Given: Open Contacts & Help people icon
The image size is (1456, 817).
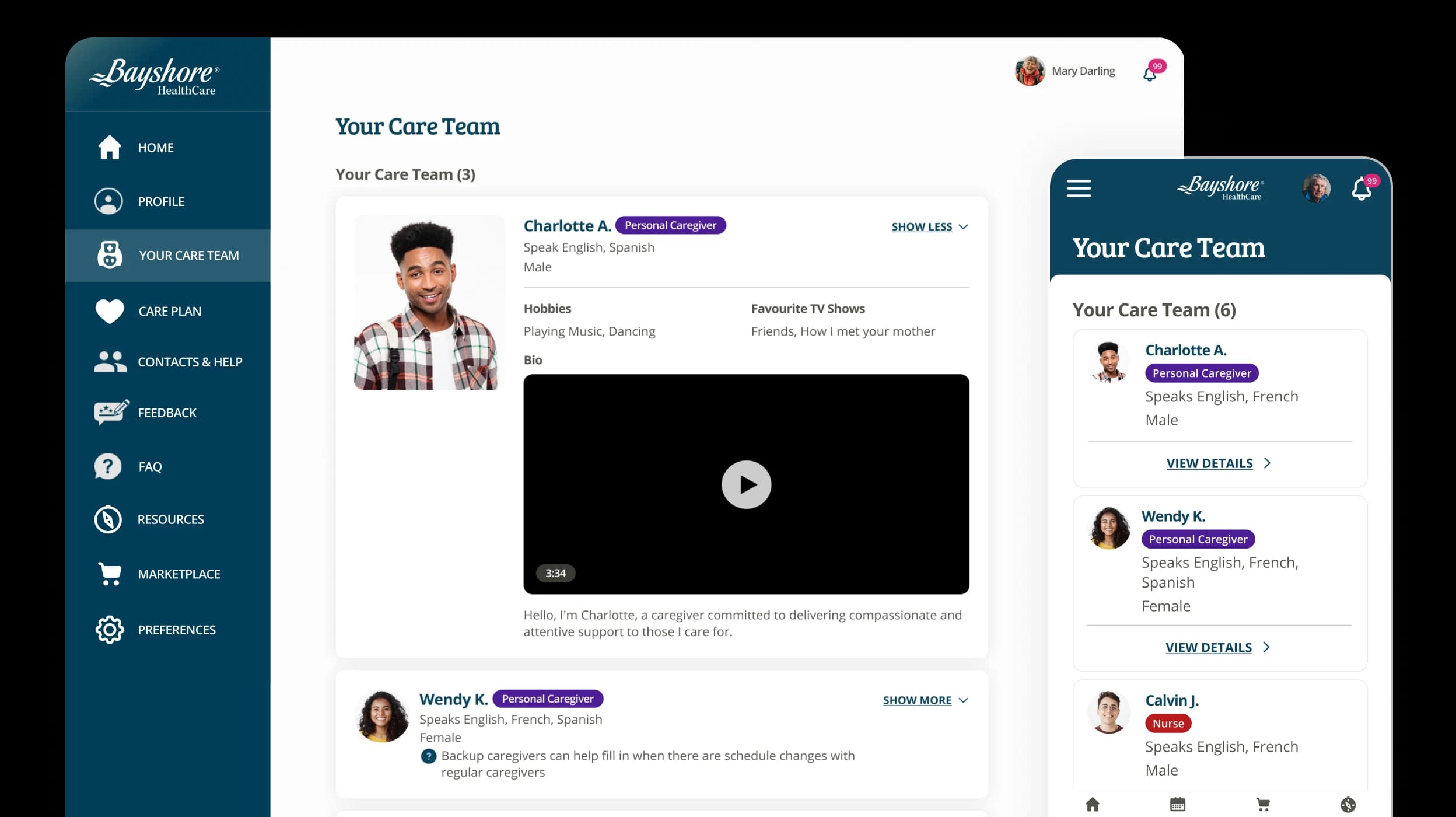Looking at the screenshot, I should (110, 362).
